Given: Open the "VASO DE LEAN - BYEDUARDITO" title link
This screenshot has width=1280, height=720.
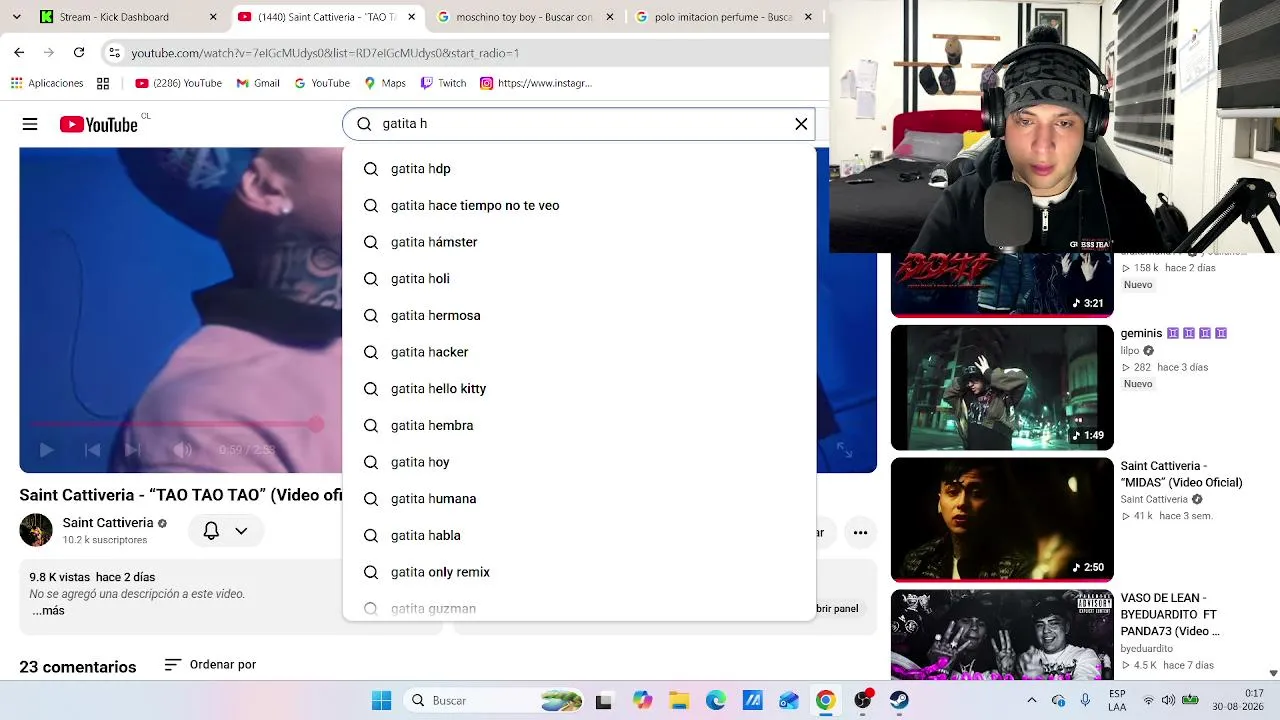Looking at the screenshot, I should [x=1170, y=615].
